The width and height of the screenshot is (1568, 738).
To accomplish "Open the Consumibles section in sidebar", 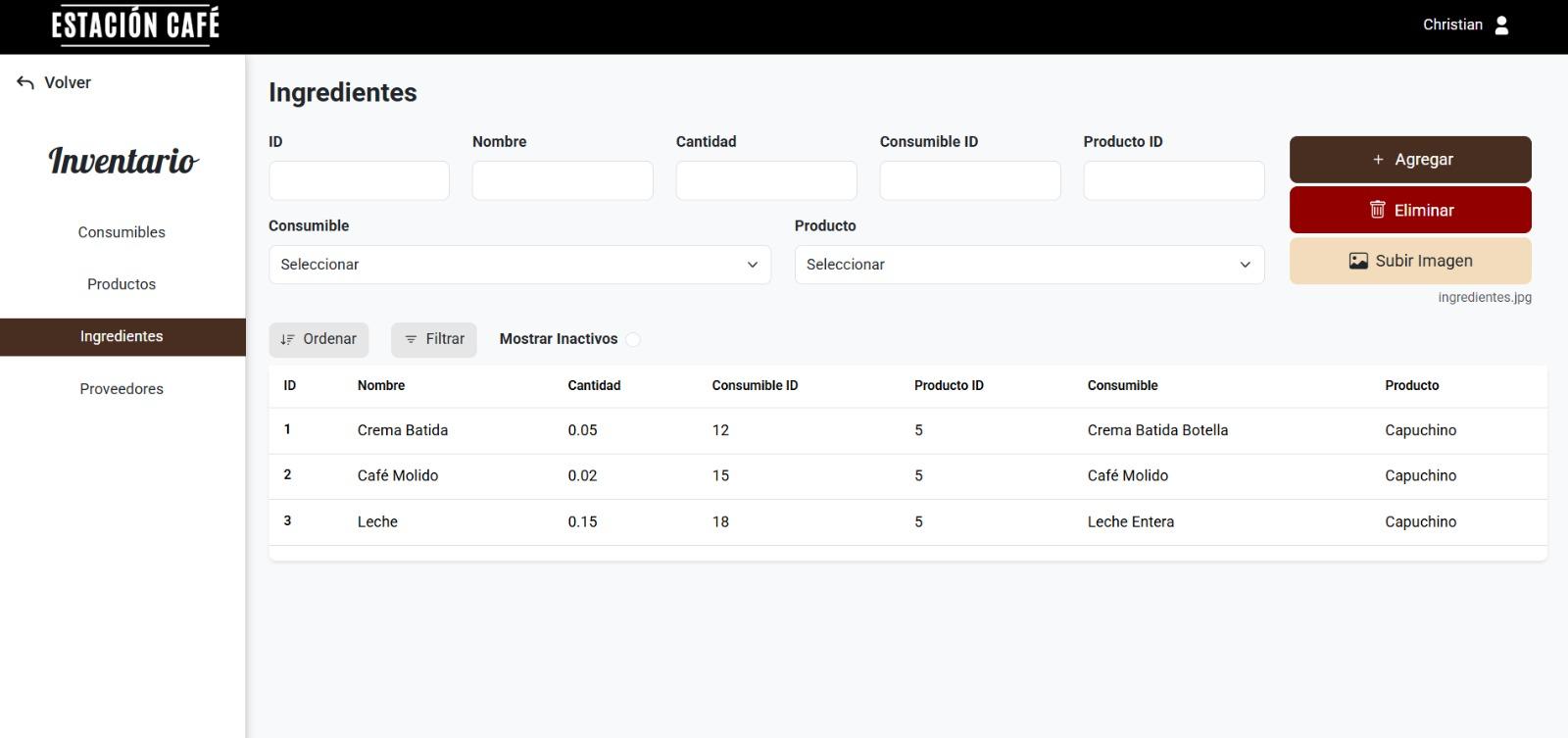I will pyautogui.click(x=122, y=232).
